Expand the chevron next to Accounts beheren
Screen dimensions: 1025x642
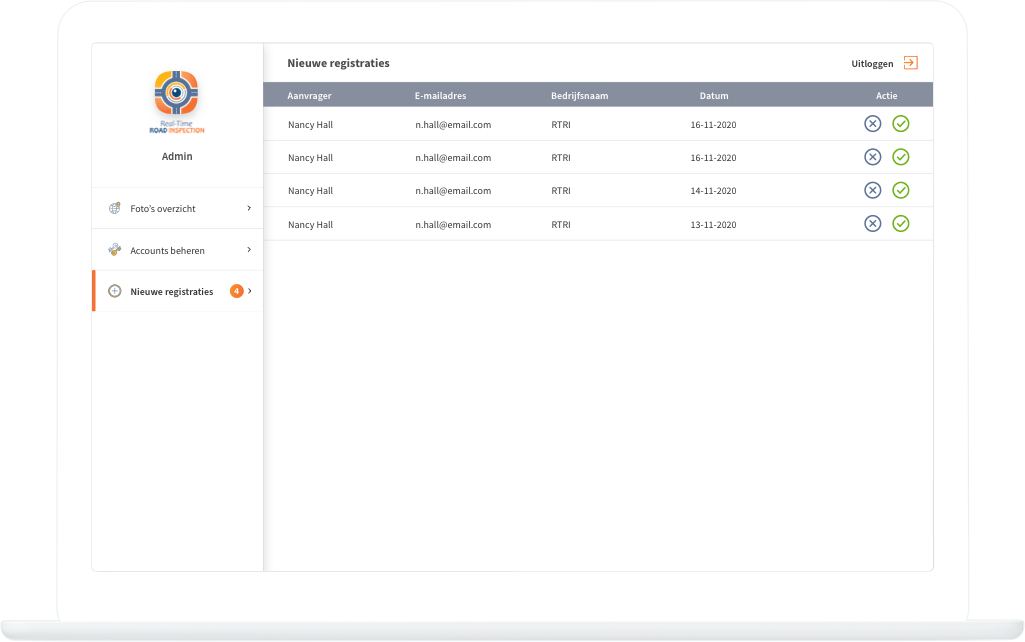[249, 250]
